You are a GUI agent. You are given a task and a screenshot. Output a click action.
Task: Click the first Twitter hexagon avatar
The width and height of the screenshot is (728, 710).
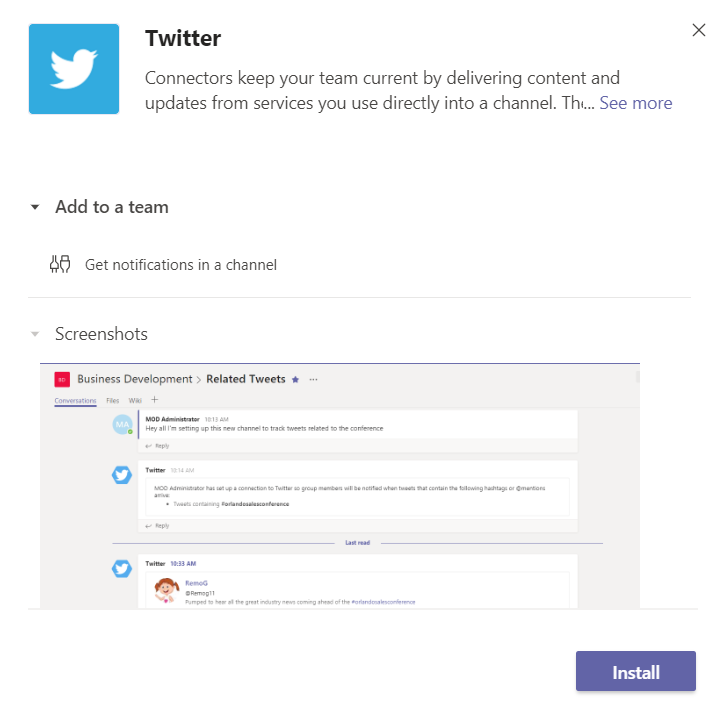[x=122, y=475]
